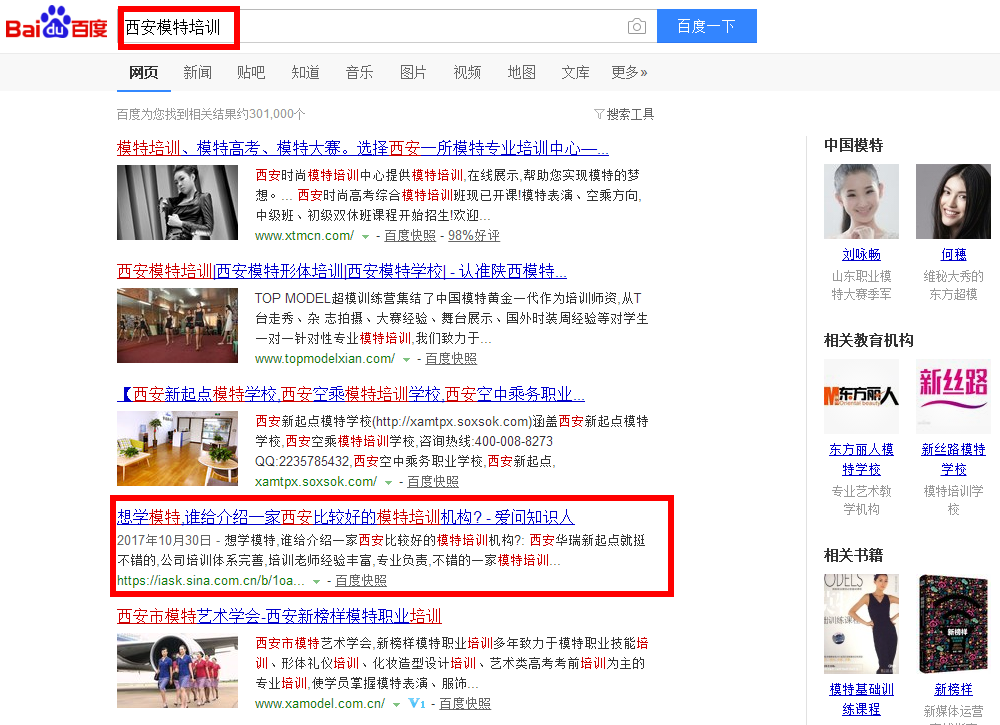The image size is (1000, 725).
Task: Open the 贴吧 tab
Action: 251,73
